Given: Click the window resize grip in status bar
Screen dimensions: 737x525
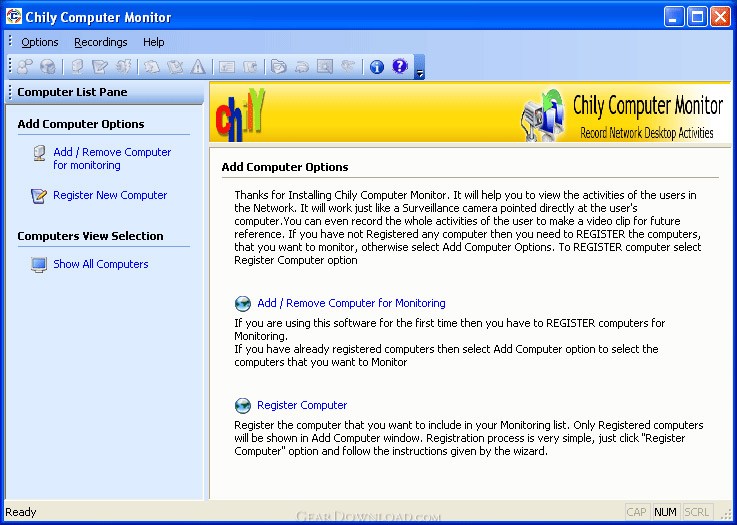Looking at the screenshot, I should 728,515.
